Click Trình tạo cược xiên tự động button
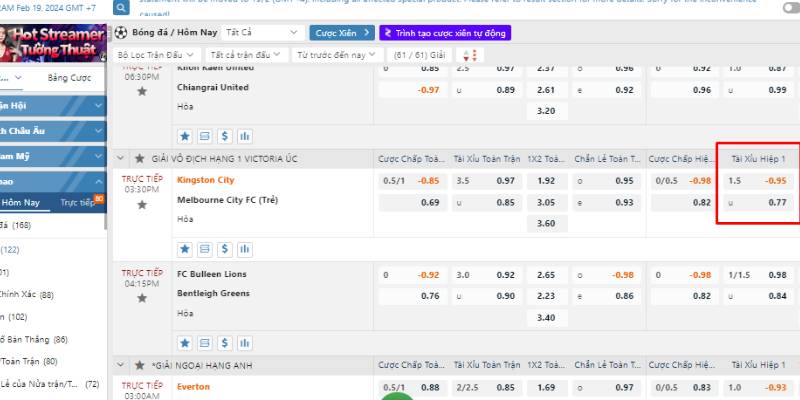This screenshot has height=400, width=800. (x=445, y=32)
